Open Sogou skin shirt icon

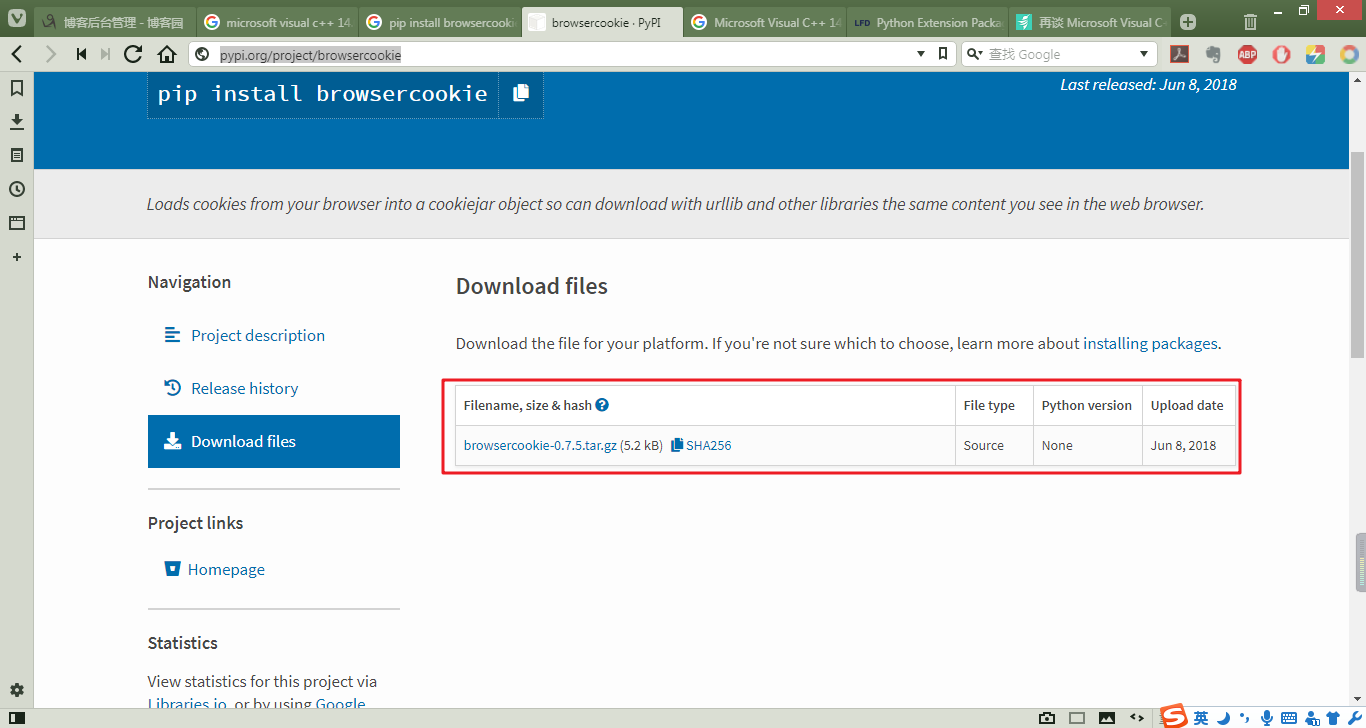tap(1333, 717)
